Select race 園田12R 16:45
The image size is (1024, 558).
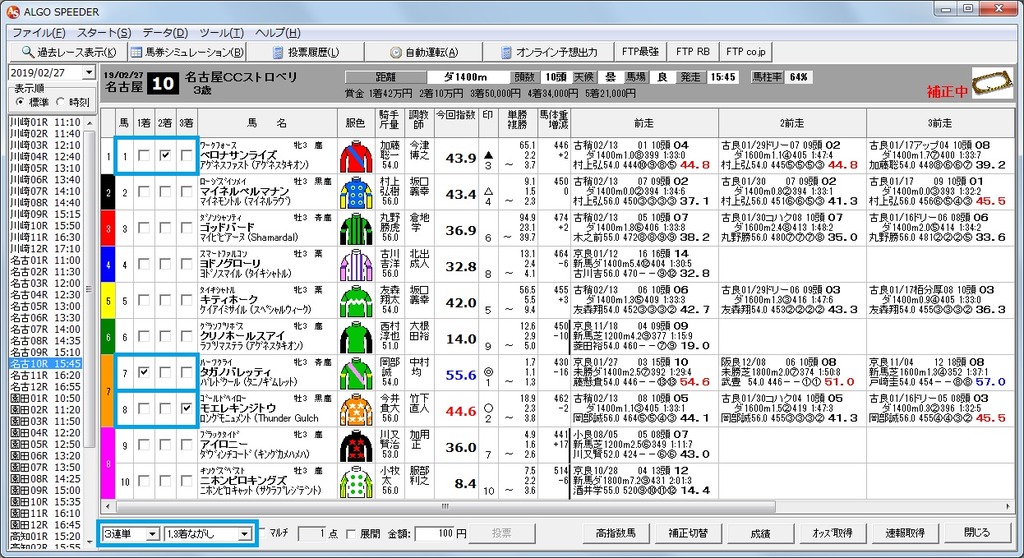pyautogui.click(x=46, y=525)
